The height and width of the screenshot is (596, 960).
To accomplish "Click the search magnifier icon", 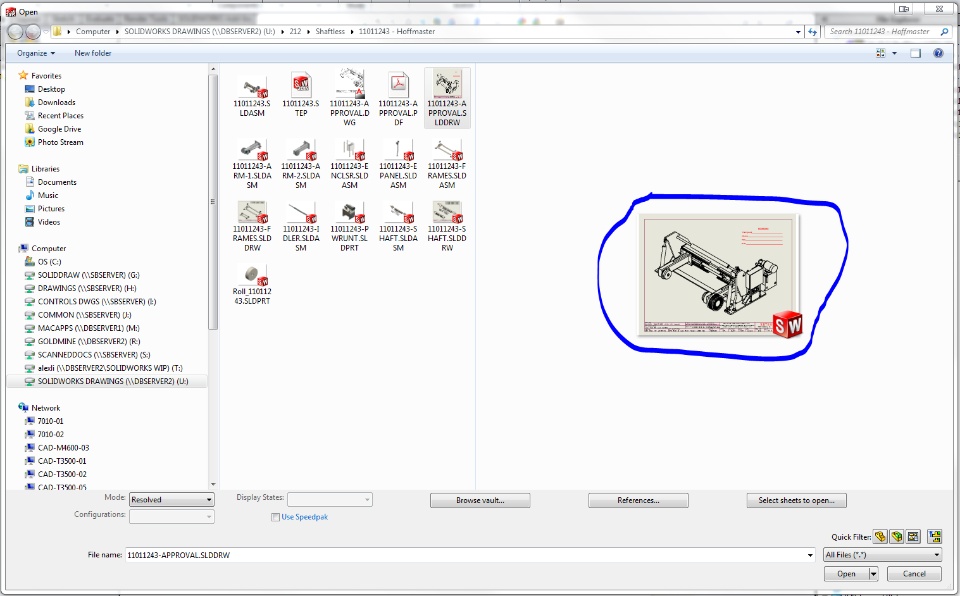I will [944, 31].
